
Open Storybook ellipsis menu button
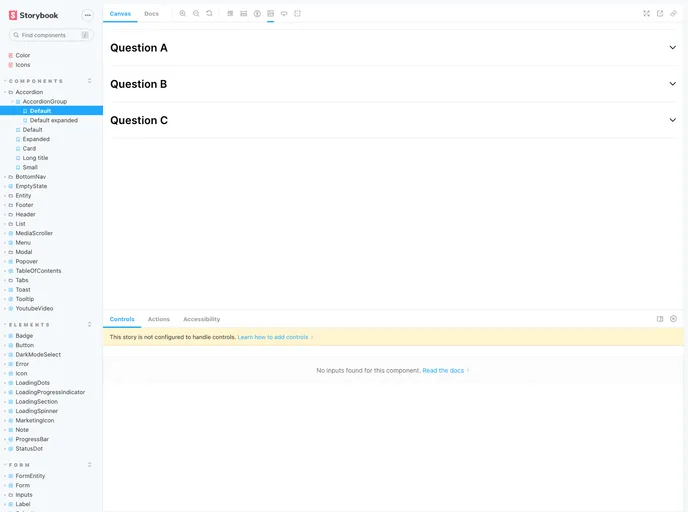point(88,15)
